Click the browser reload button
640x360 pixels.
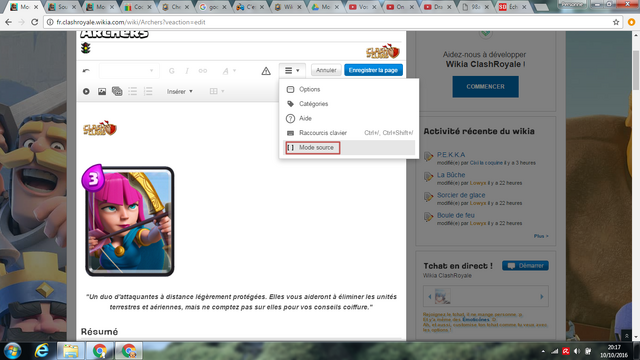tap(35, 22)
